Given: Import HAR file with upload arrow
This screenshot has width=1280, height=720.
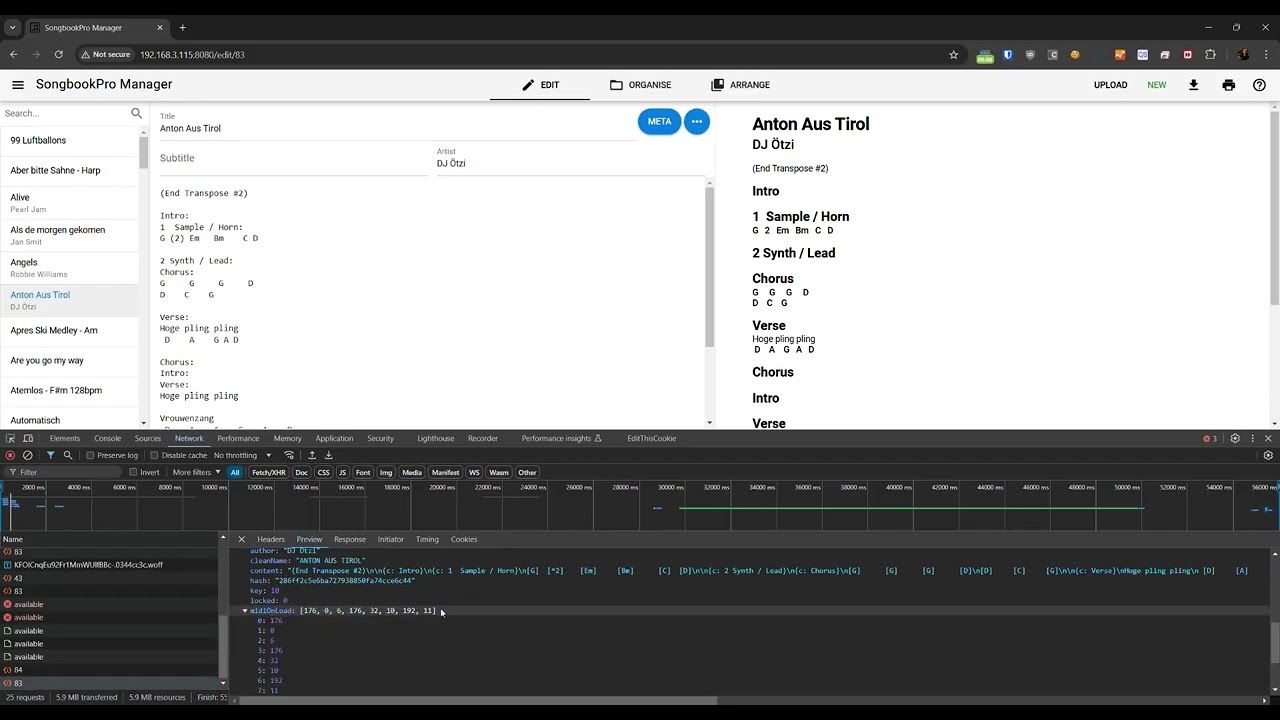Looking at the screenshot, I should (312, 455).
